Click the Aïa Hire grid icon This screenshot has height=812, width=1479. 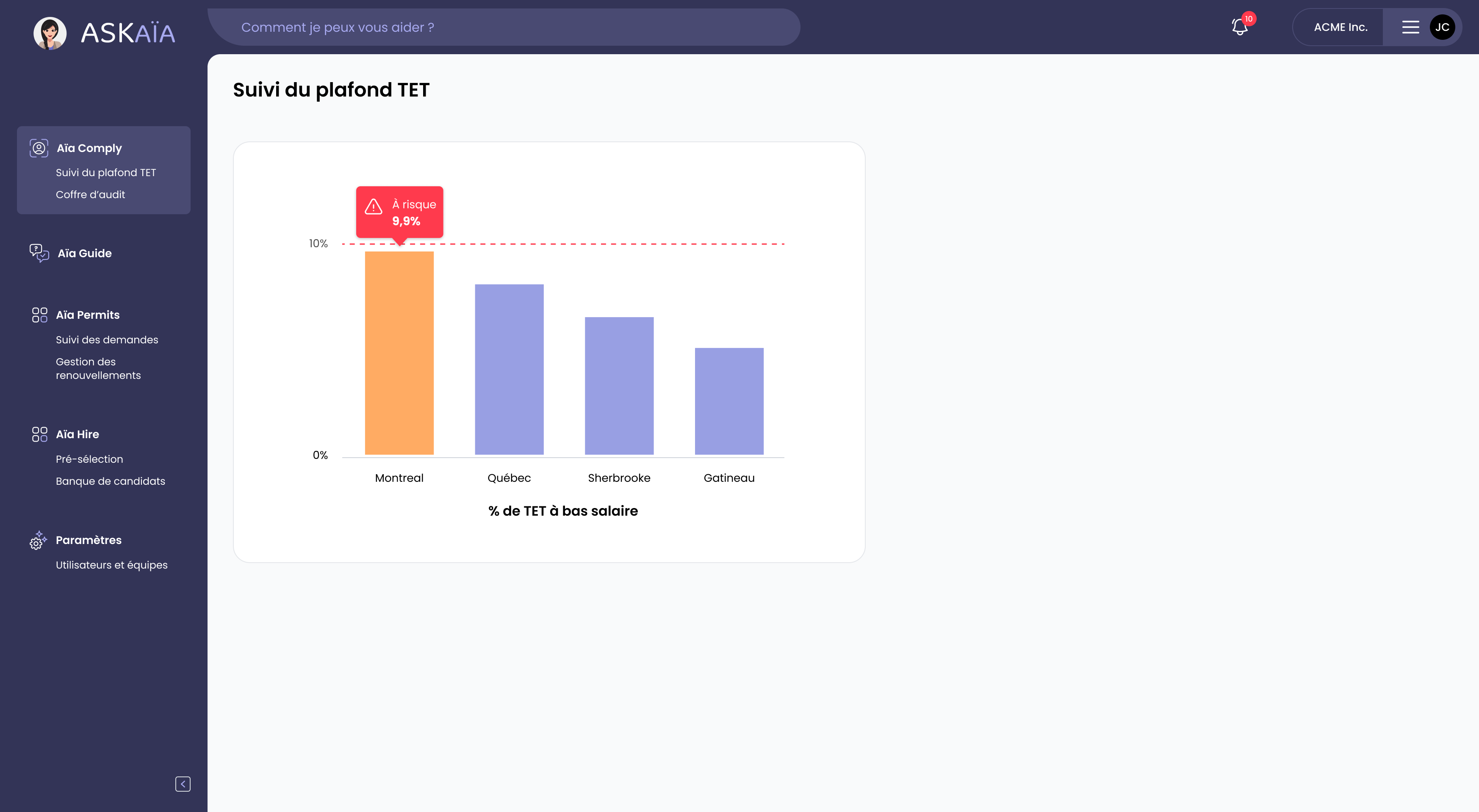coord(40,434)
